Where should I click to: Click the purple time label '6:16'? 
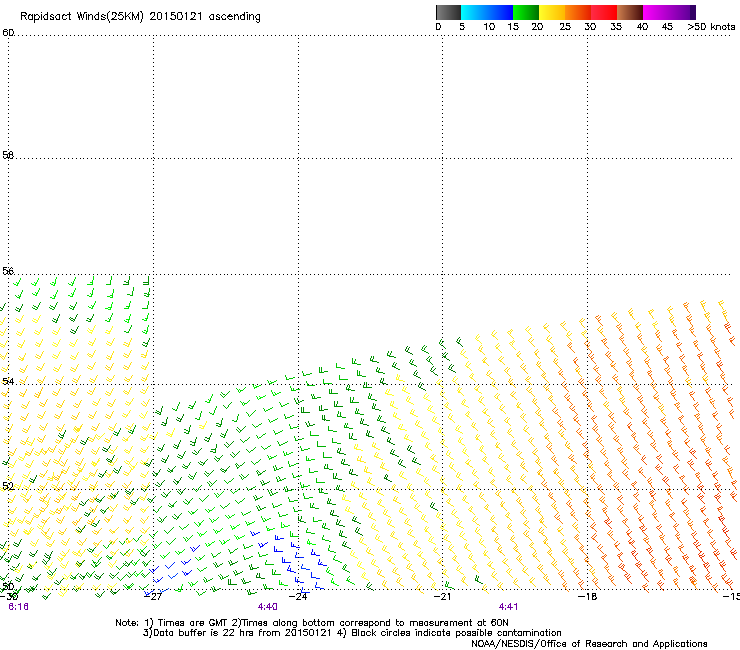tap(18, 607)
